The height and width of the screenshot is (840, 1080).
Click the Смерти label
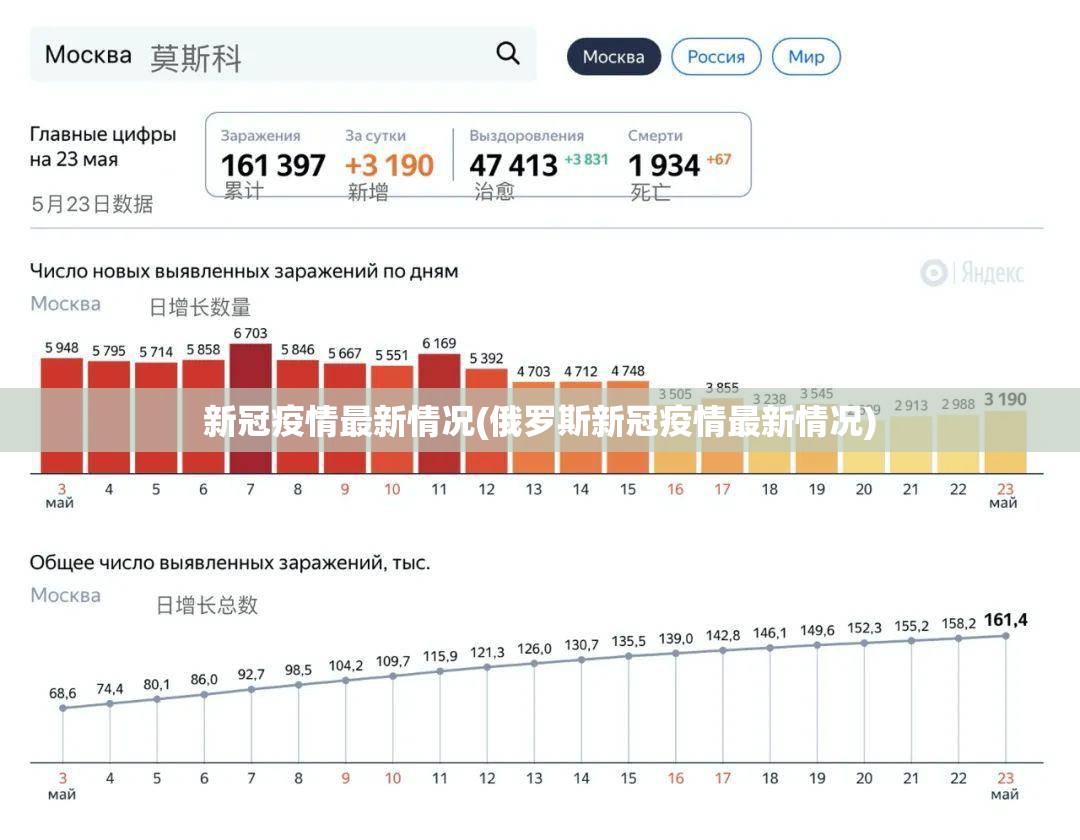point(655,136)
